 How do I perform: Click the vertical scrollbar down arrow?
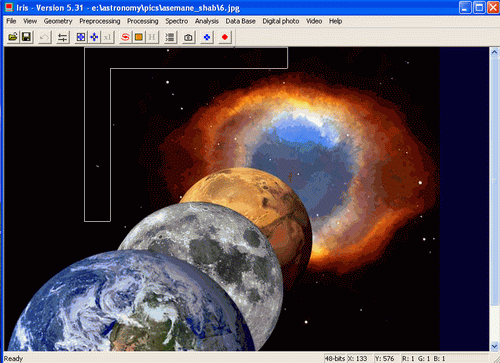(494, 346)
